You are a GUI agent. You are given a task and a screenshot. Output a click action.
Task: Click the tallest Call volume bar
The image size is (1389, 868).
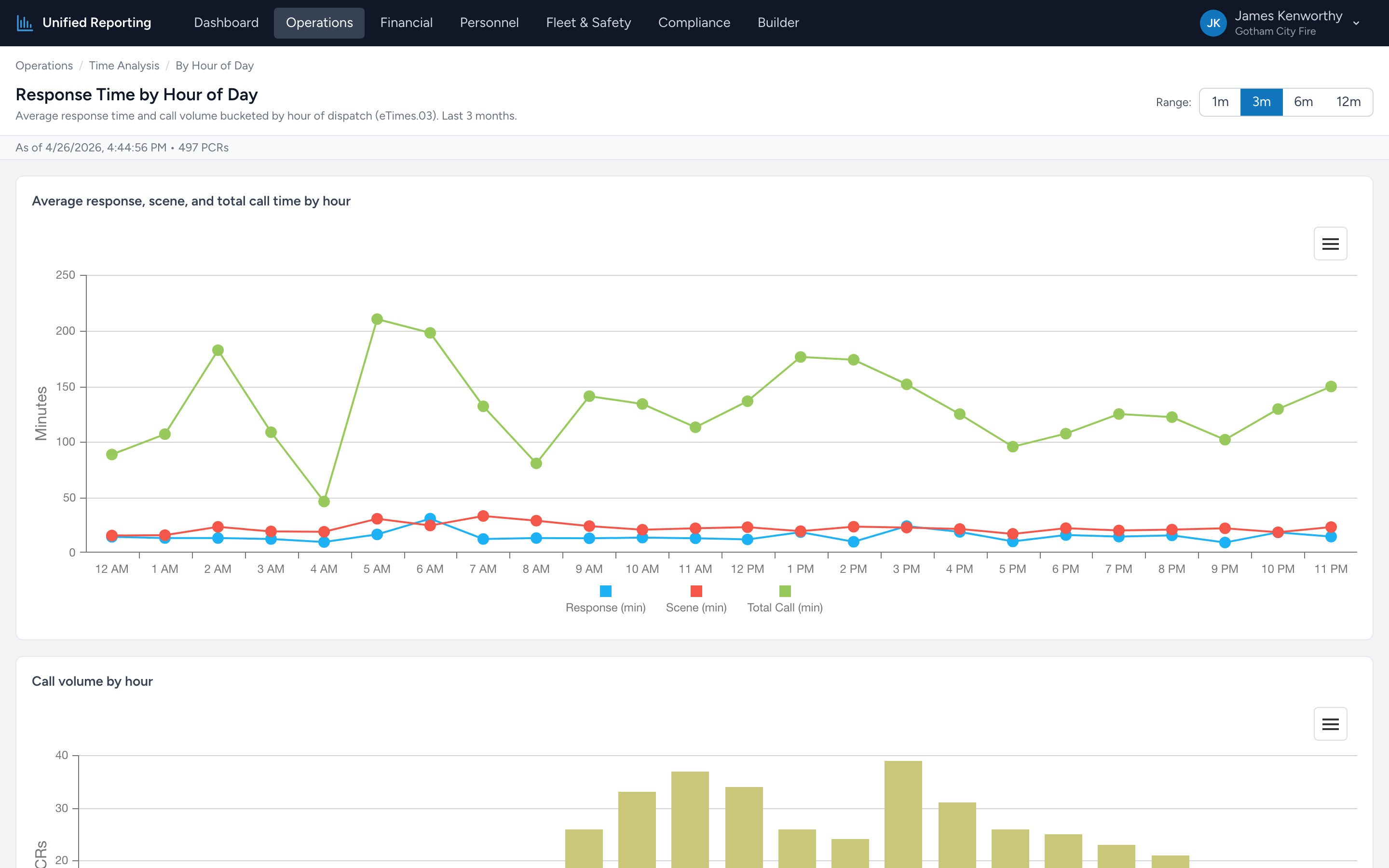903,814
